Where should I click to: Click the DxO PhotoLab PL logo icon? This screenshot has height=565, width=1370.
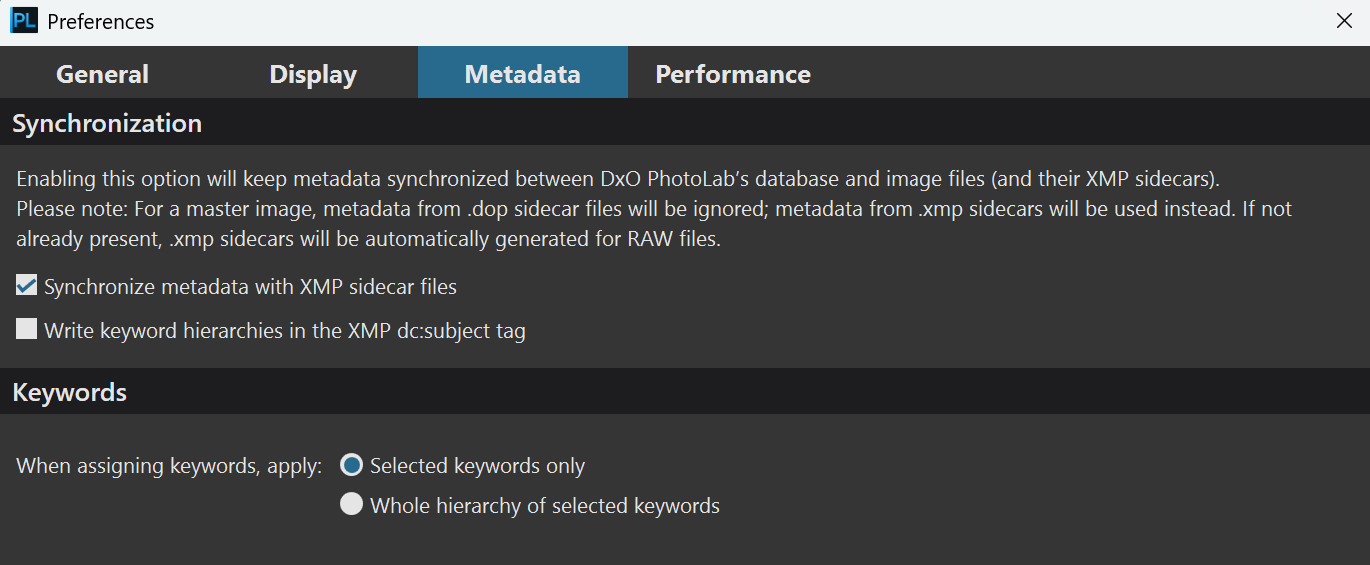[24, 21]
